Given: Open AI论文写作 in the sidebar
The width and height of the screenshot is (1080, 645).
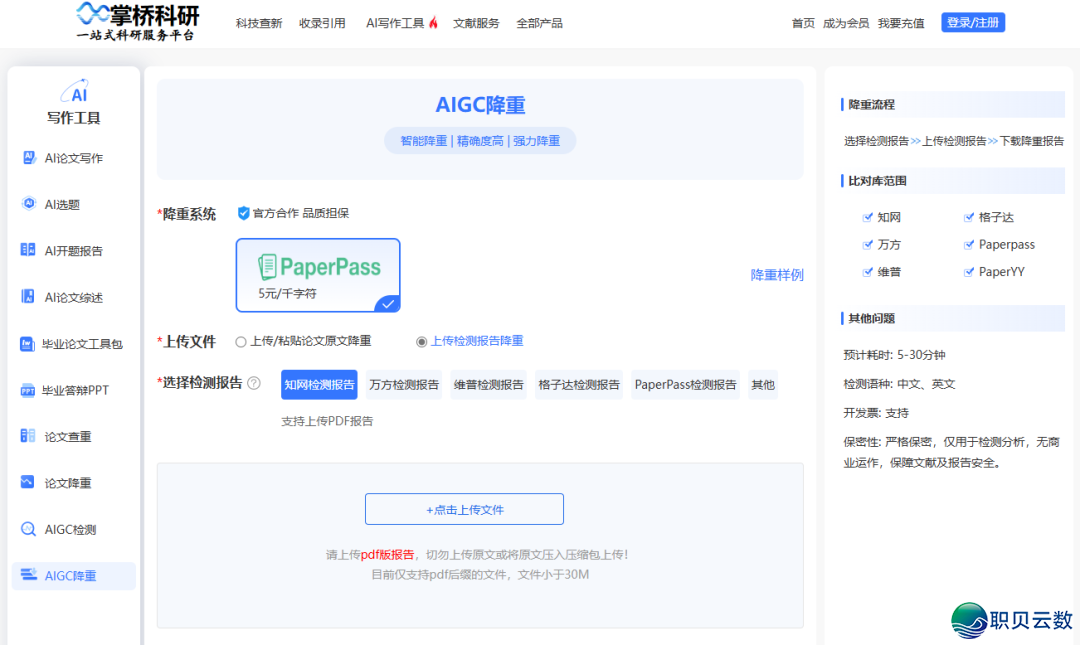Looking at the screenshot, I should coord(74,158).
